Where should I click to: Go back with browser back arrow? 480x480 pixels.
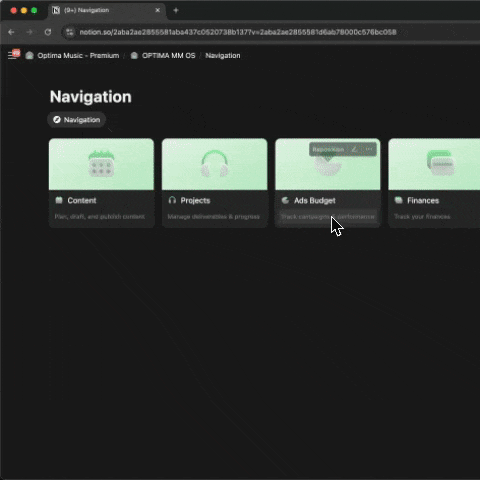pos(11,32)
